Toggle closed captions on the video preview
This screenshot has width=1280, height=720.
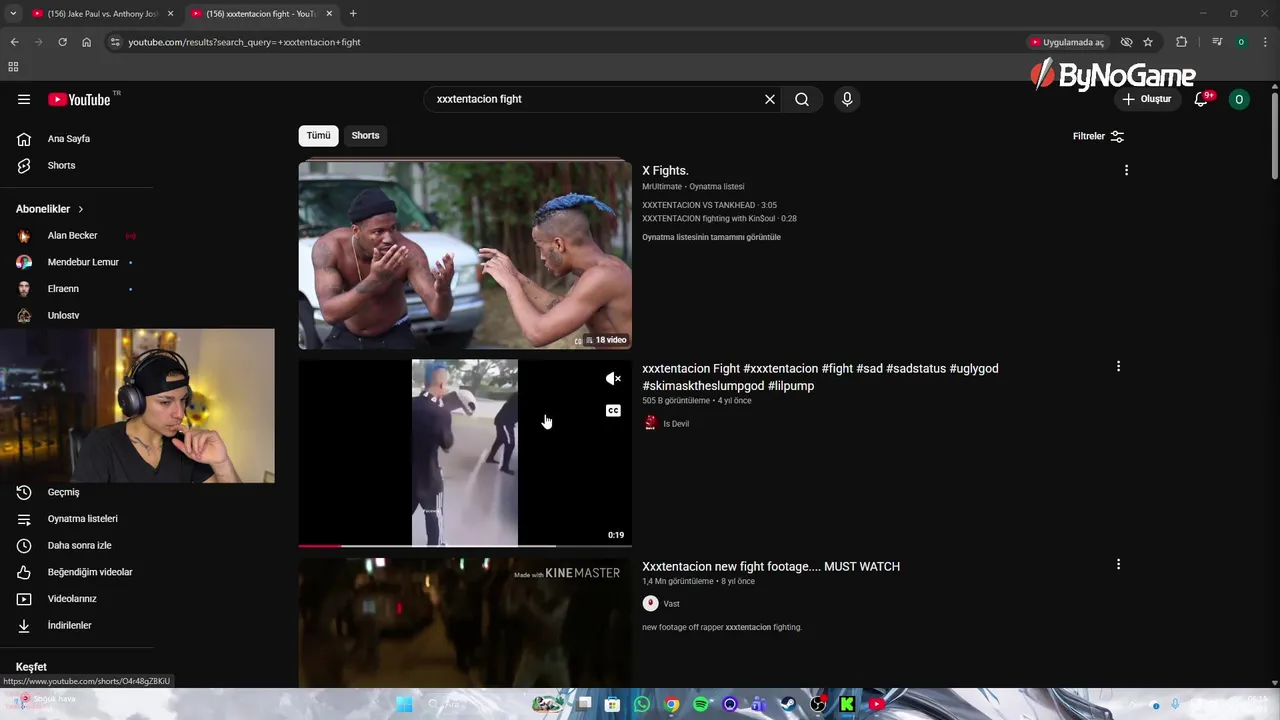pos(613,410)
